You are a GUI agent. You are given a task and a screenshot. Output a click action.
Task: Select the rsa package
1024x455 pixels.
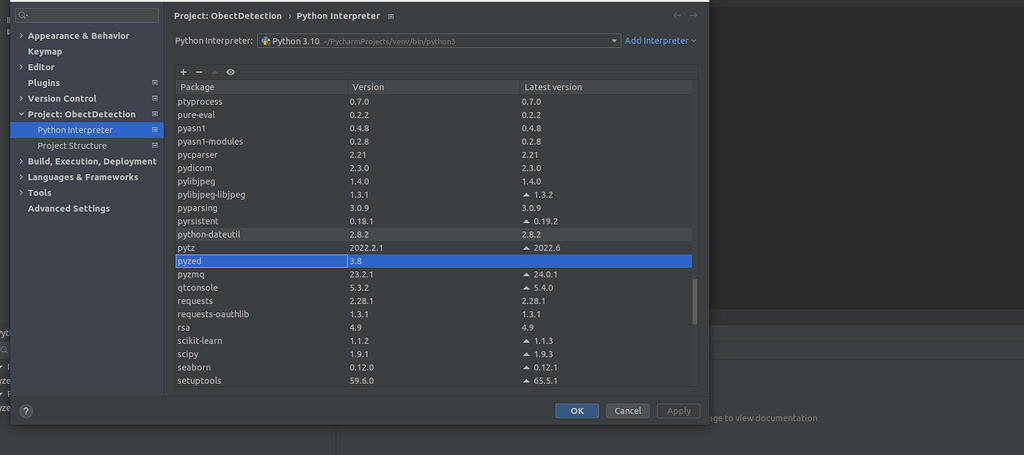click(x=434, y=328)
